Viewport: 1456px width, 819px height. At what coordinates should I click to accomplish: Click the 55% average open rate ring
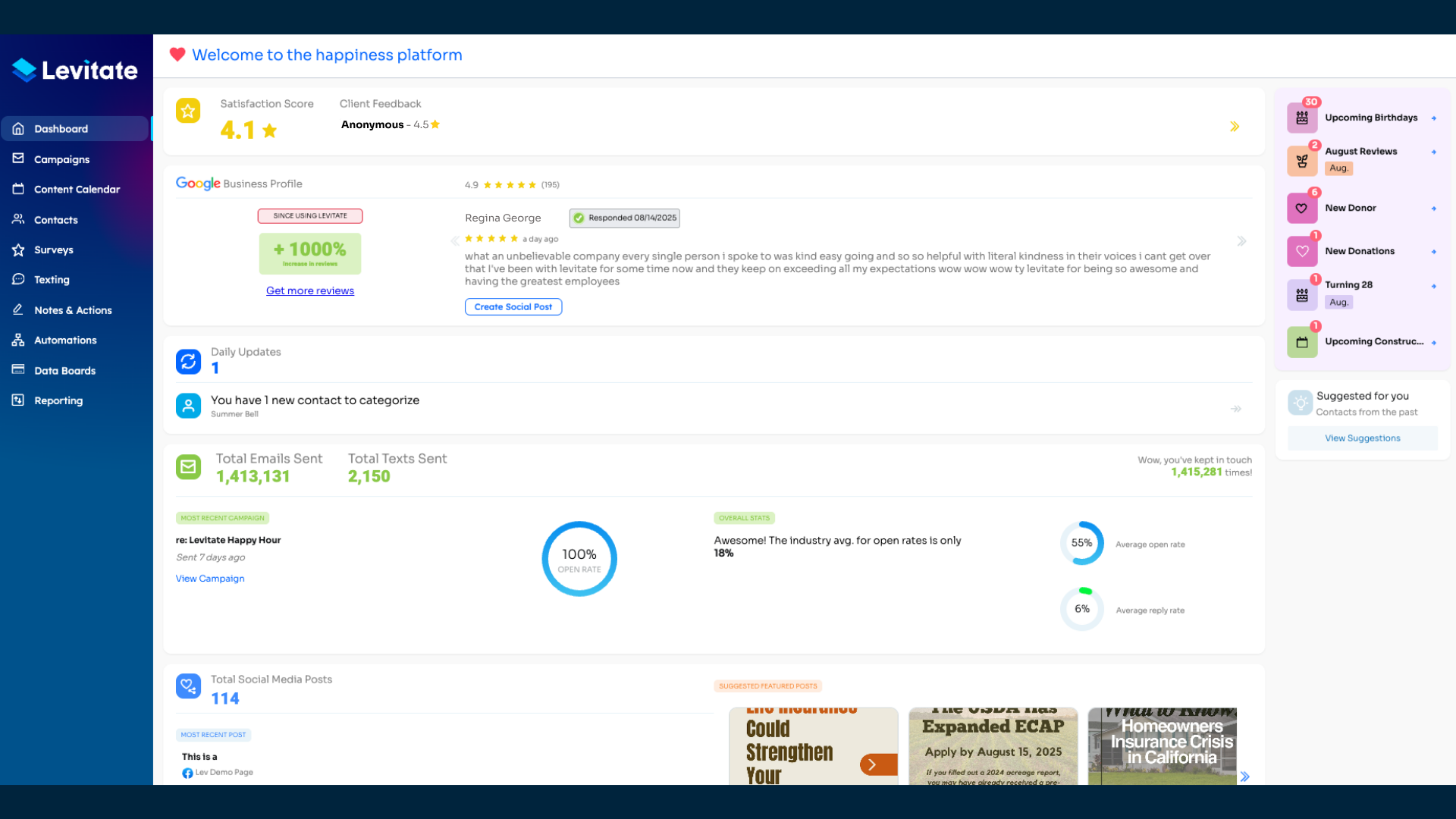point(1082,543)
